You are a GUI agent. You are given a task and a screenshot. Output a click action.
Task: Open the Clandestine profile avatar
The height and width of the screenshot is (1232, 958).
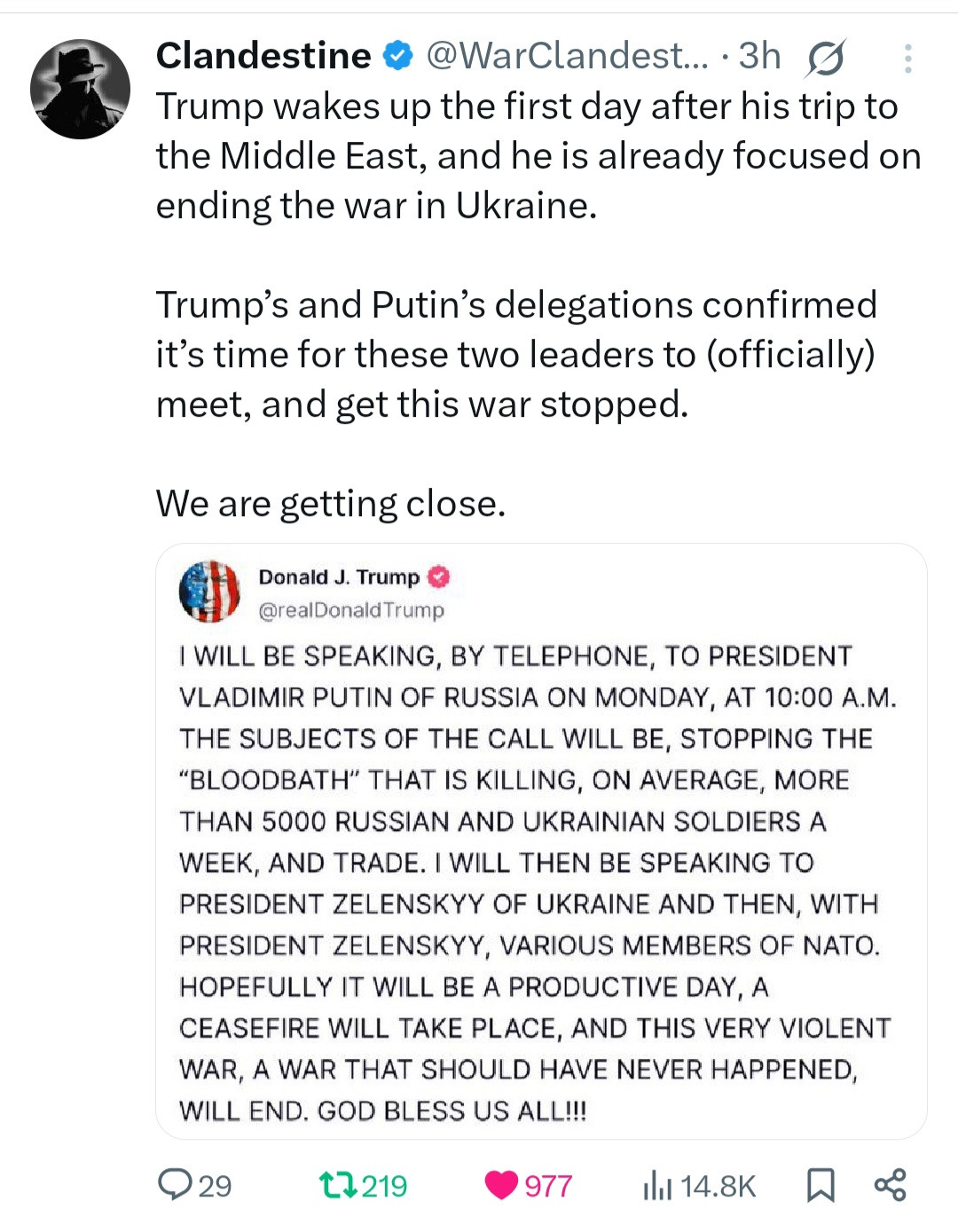click(80, 89)
